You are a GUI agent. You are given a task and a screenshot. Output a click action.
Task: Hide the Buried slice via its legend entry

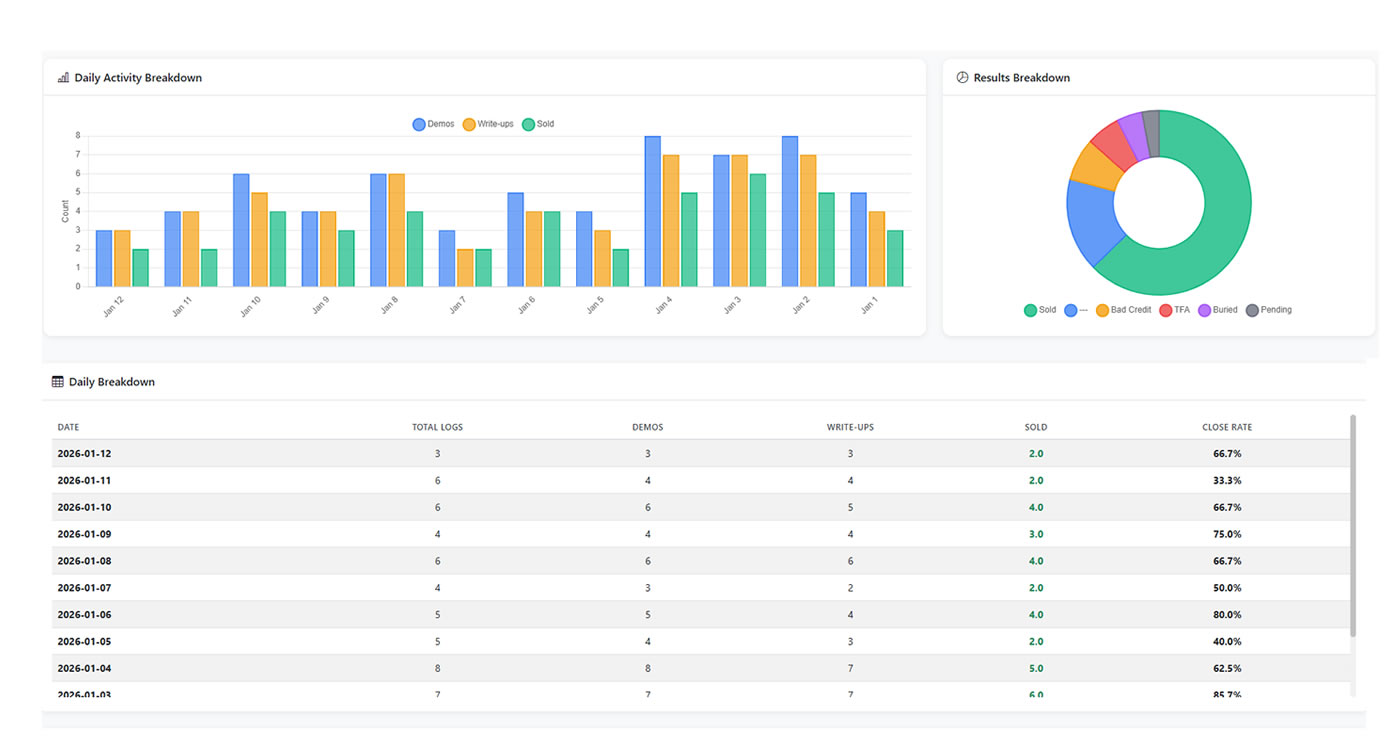(1216, 310)
